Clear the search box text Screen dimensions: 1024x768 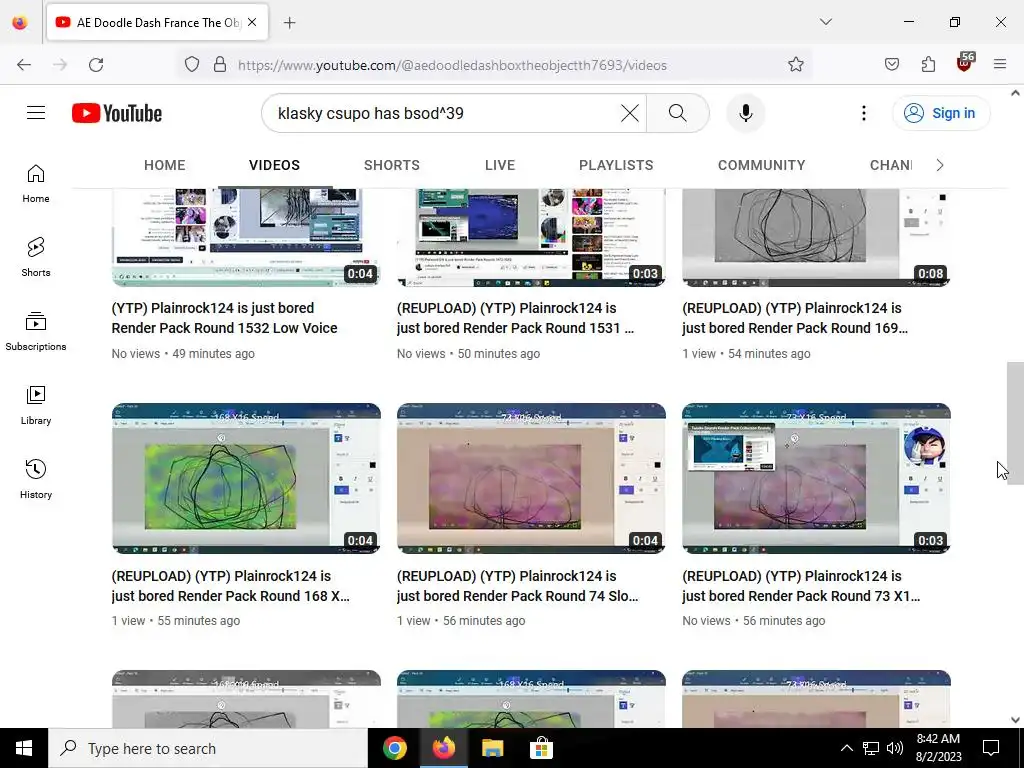pyautogui.click(x=630, y=113)
